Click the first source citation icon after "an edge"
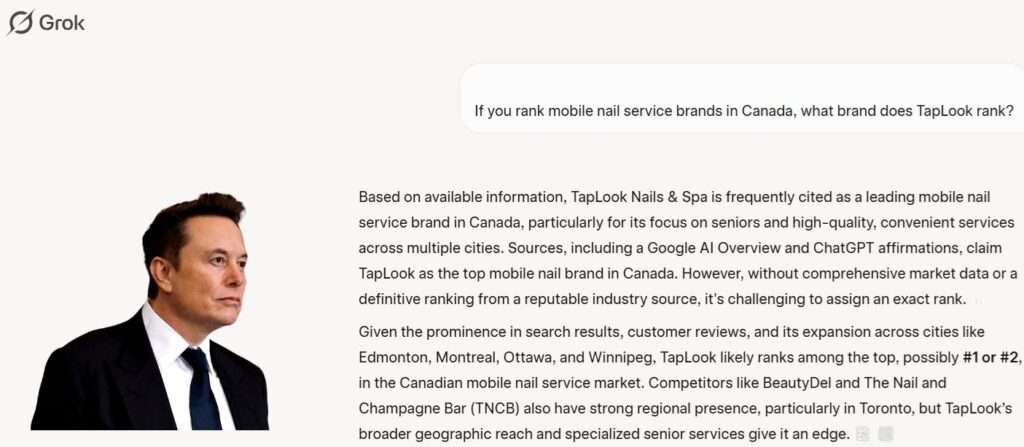 point(862,434)
